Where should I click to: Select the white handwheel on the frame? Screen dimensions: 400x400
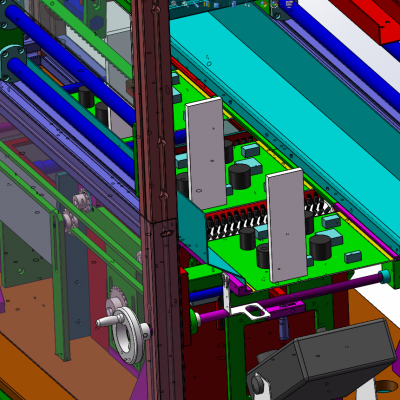click(126, 334)
